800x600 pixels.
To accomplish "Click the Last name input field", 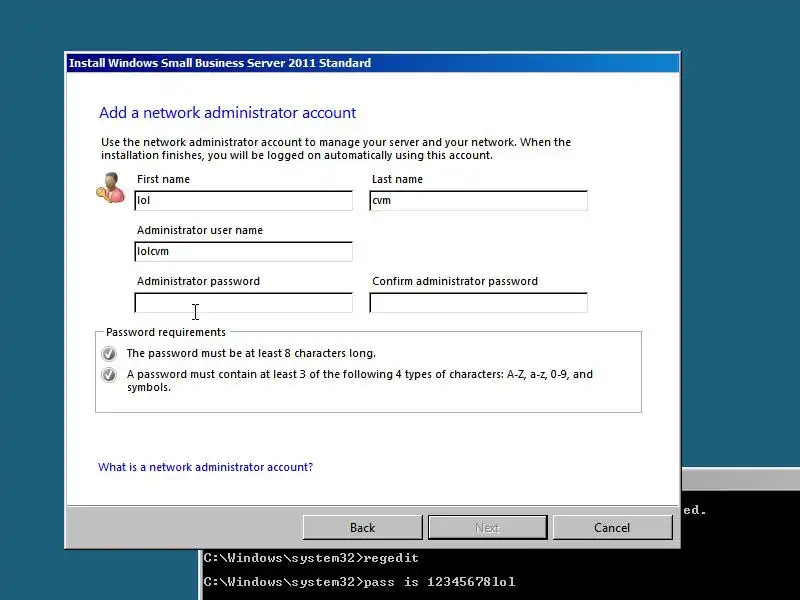I will point(478,201).
